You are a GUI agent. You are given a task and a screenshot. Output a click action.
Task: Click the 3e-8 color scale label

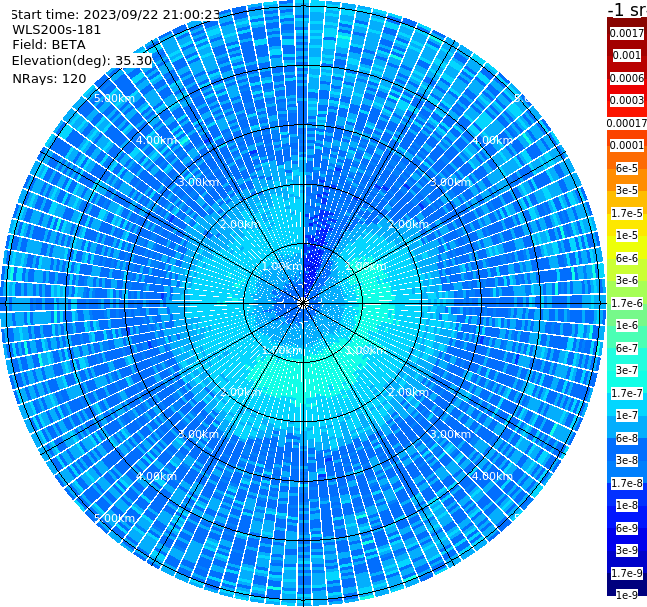tap(627, 460)
